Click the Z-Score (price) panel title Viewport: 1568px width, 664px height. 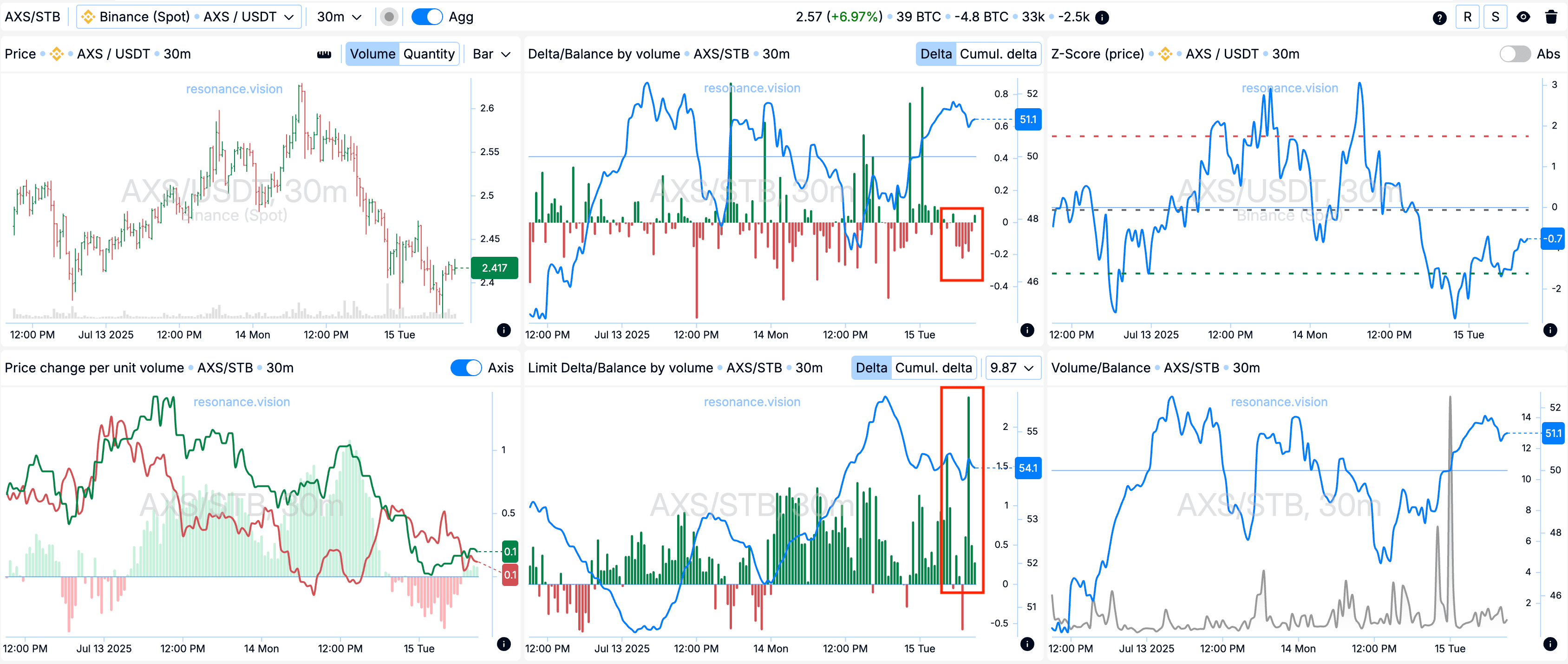1098,54
